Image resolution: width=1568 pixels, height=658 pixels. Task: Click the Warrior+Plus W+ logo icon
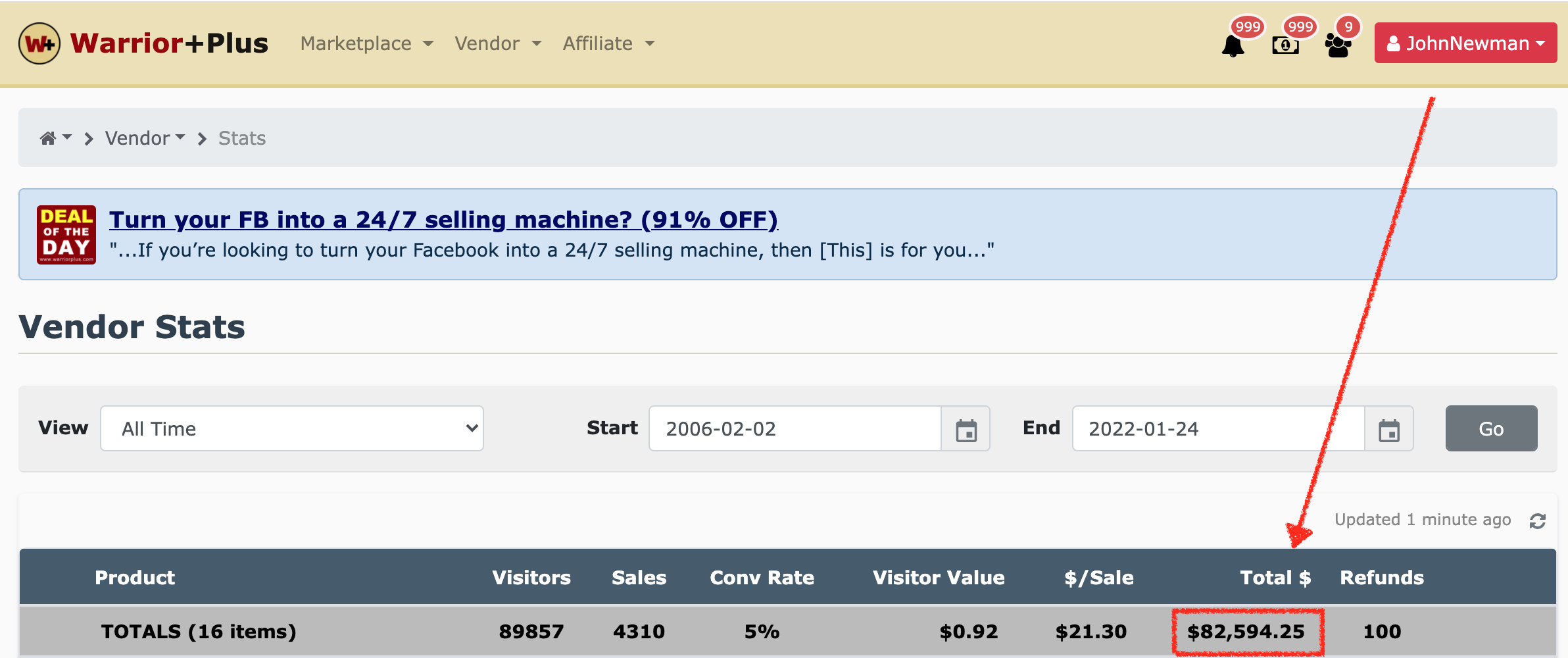[x=39, y=43]
